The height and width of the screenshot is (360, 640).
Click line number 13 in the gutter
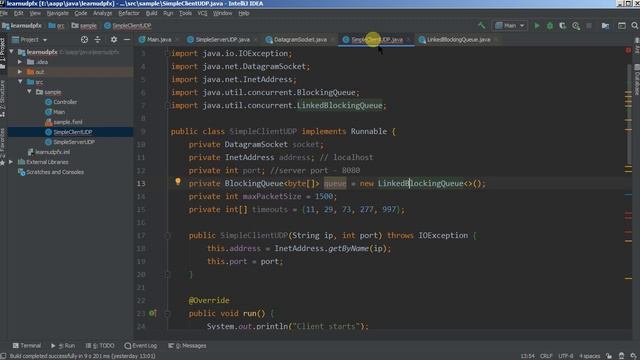click(x=141, y=183)
